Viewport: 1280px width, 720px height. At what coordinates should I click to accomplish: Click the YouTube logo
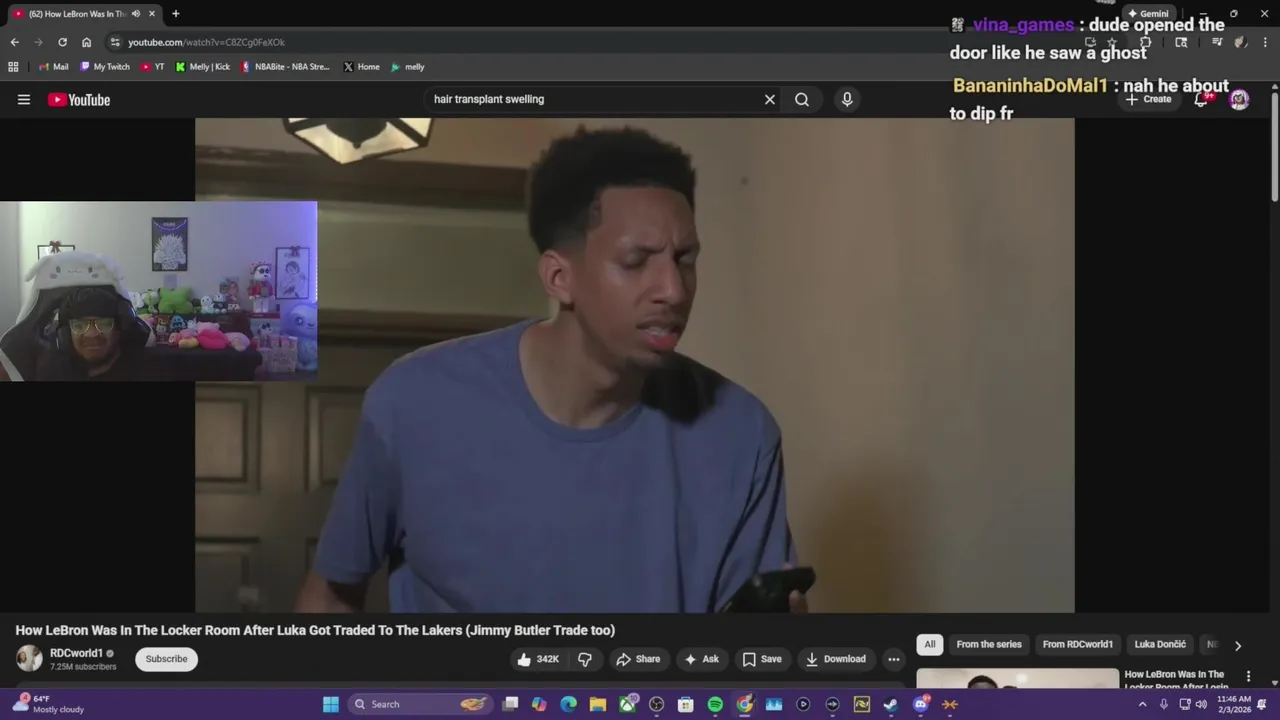click(79, 99)
